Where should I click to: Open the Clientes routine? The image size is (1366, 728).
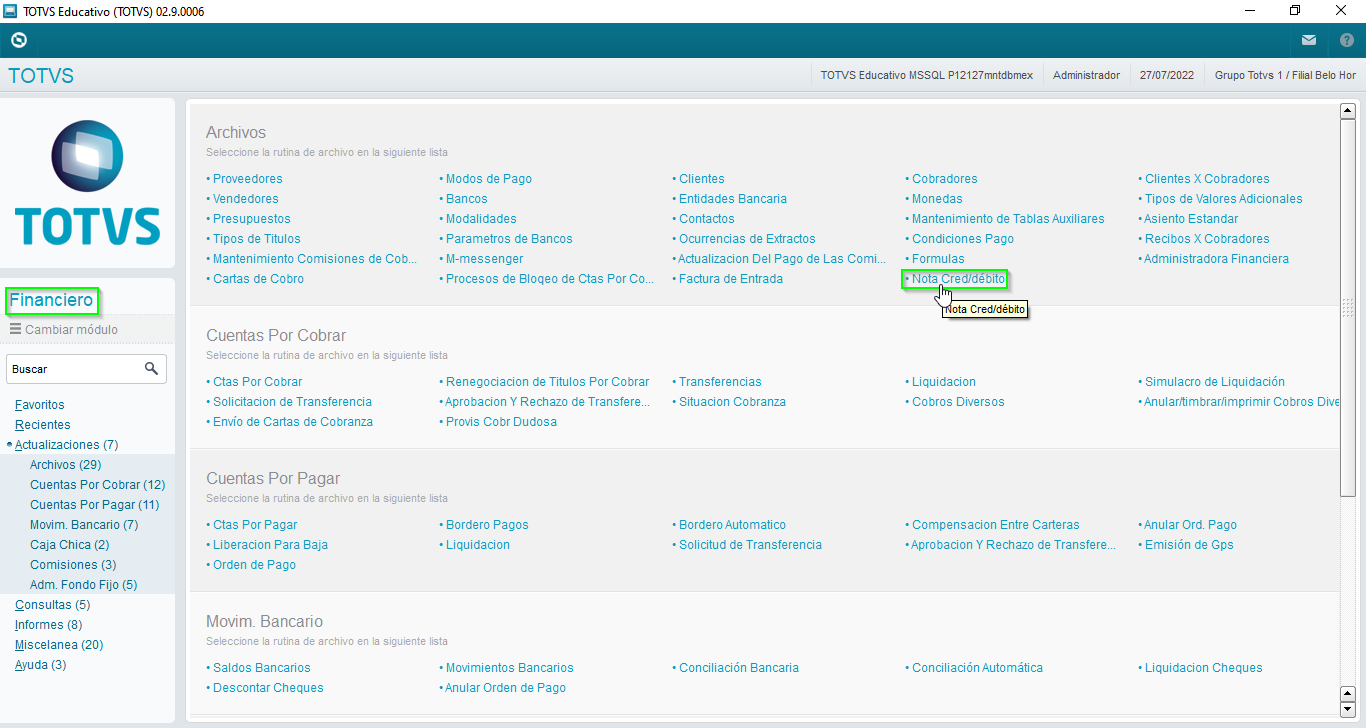pyautogui.click(x=702, y=179)
